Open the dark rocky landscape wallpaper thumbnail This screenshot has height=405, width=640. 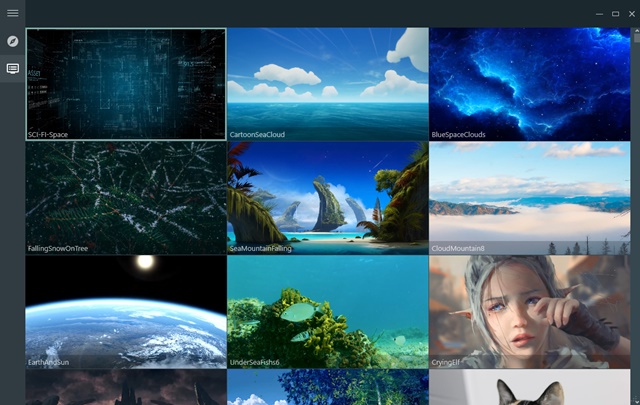(126, 387)
